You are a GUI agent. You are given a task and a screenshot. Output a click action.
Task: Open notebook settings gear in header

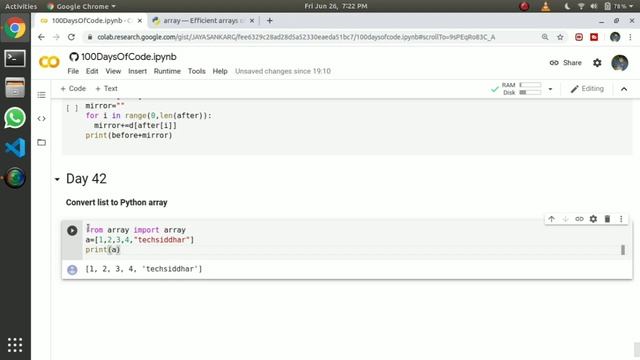pos(597,63)
